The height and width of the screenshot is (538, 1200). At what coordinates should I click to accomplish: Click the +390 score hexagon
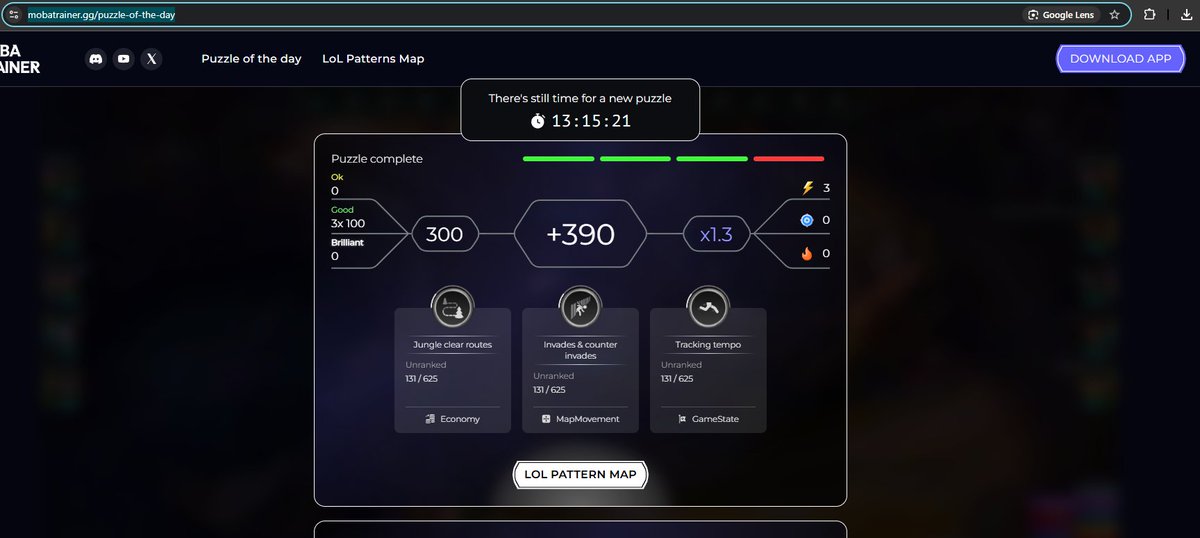[580, 235]
